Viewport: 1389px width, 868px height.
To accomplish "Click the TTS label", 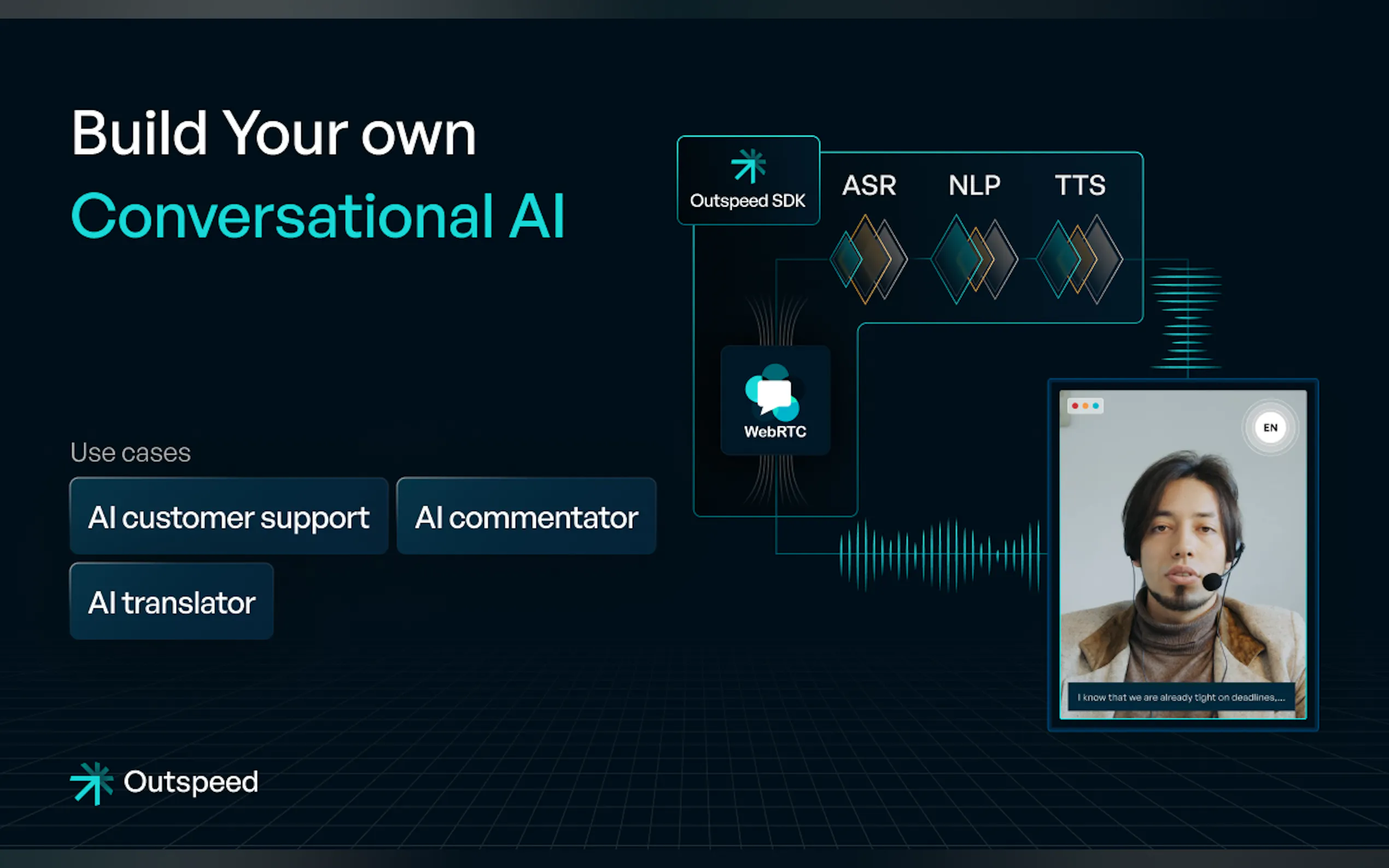I will 1079,185.
